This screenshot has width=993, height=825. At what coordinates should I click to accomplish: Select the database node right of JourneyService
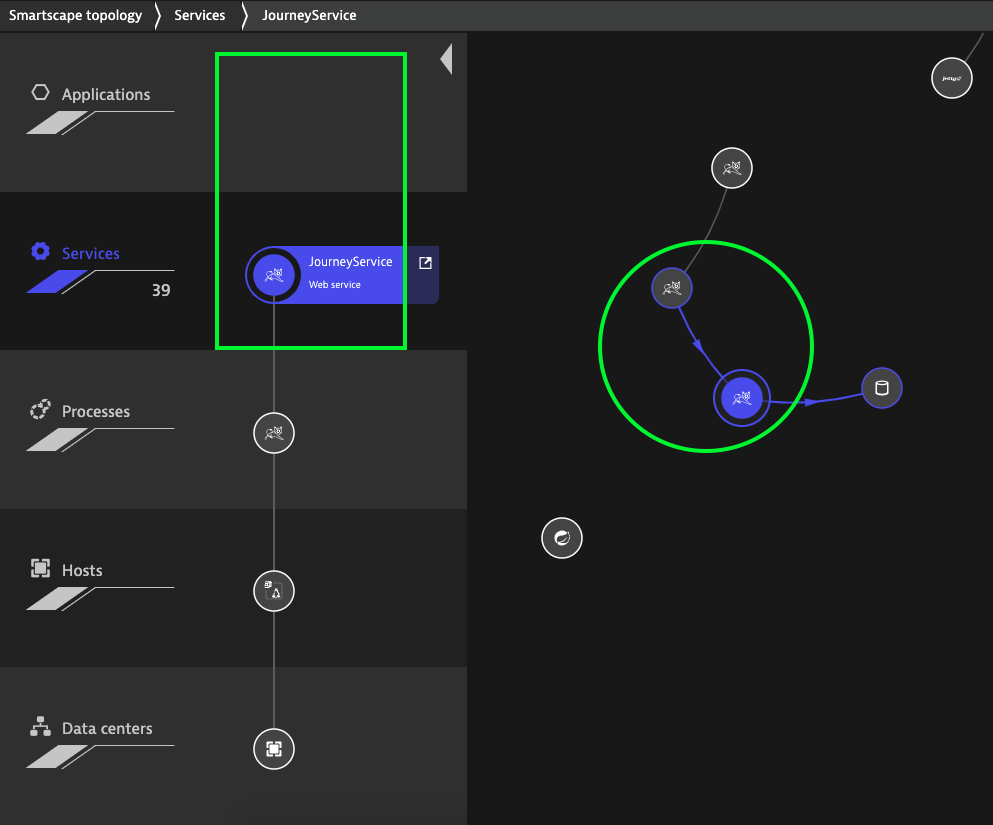point(881,388)
